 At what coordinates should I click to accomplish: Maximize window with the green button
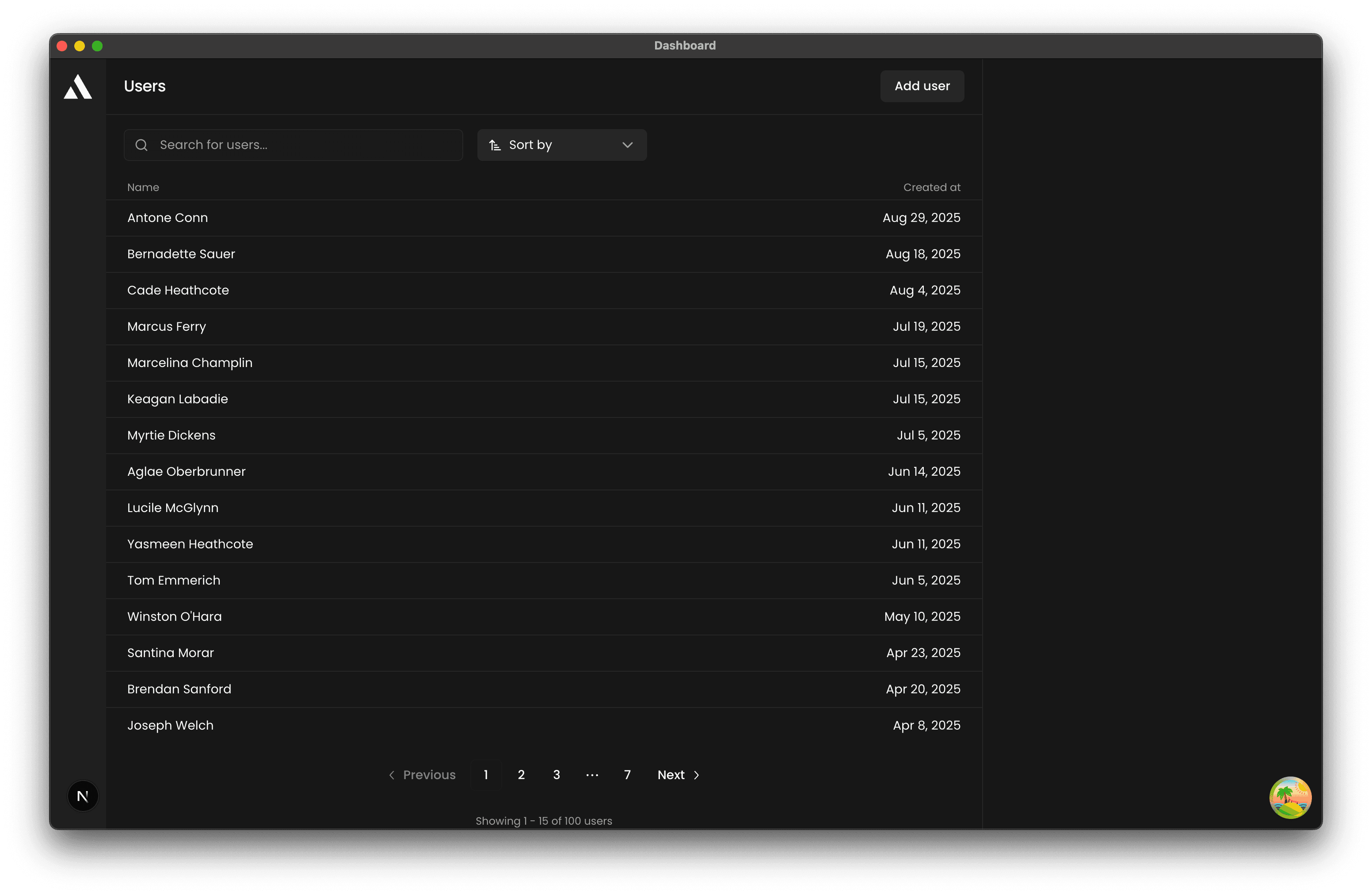[97, 46]
